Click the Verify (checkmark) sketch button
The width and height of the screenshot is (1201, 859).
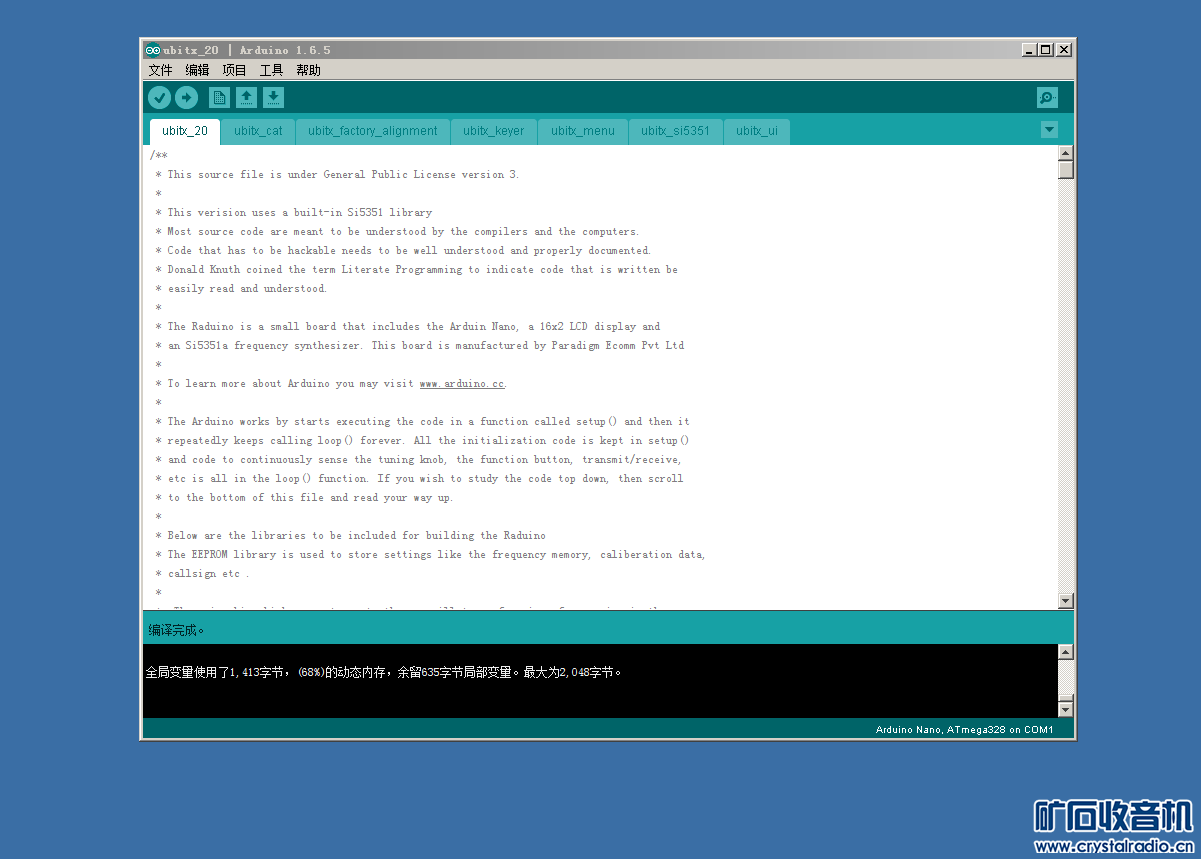(159, 97)
